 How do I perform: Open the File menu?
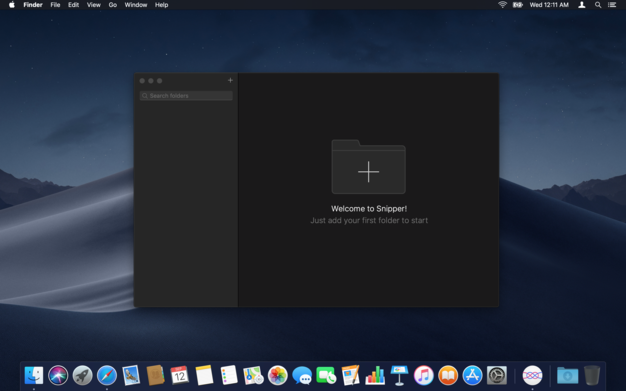pyautogui.click(x=55, y=5)
